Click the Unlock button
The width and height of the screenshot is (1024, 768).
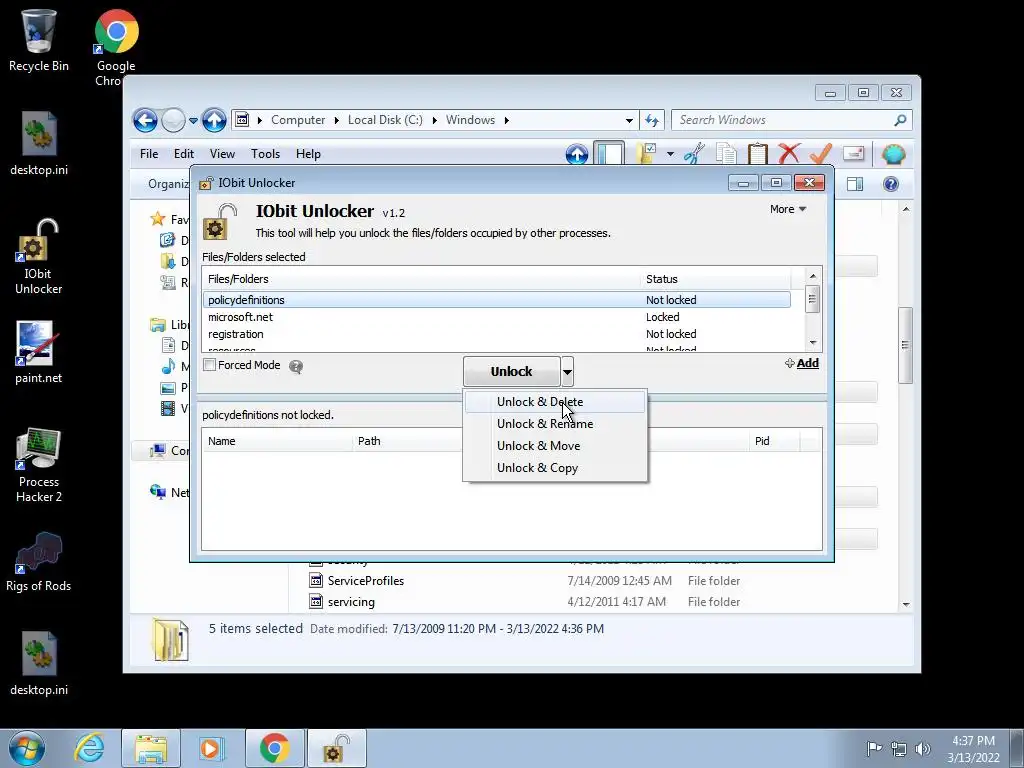coord(511,372)
